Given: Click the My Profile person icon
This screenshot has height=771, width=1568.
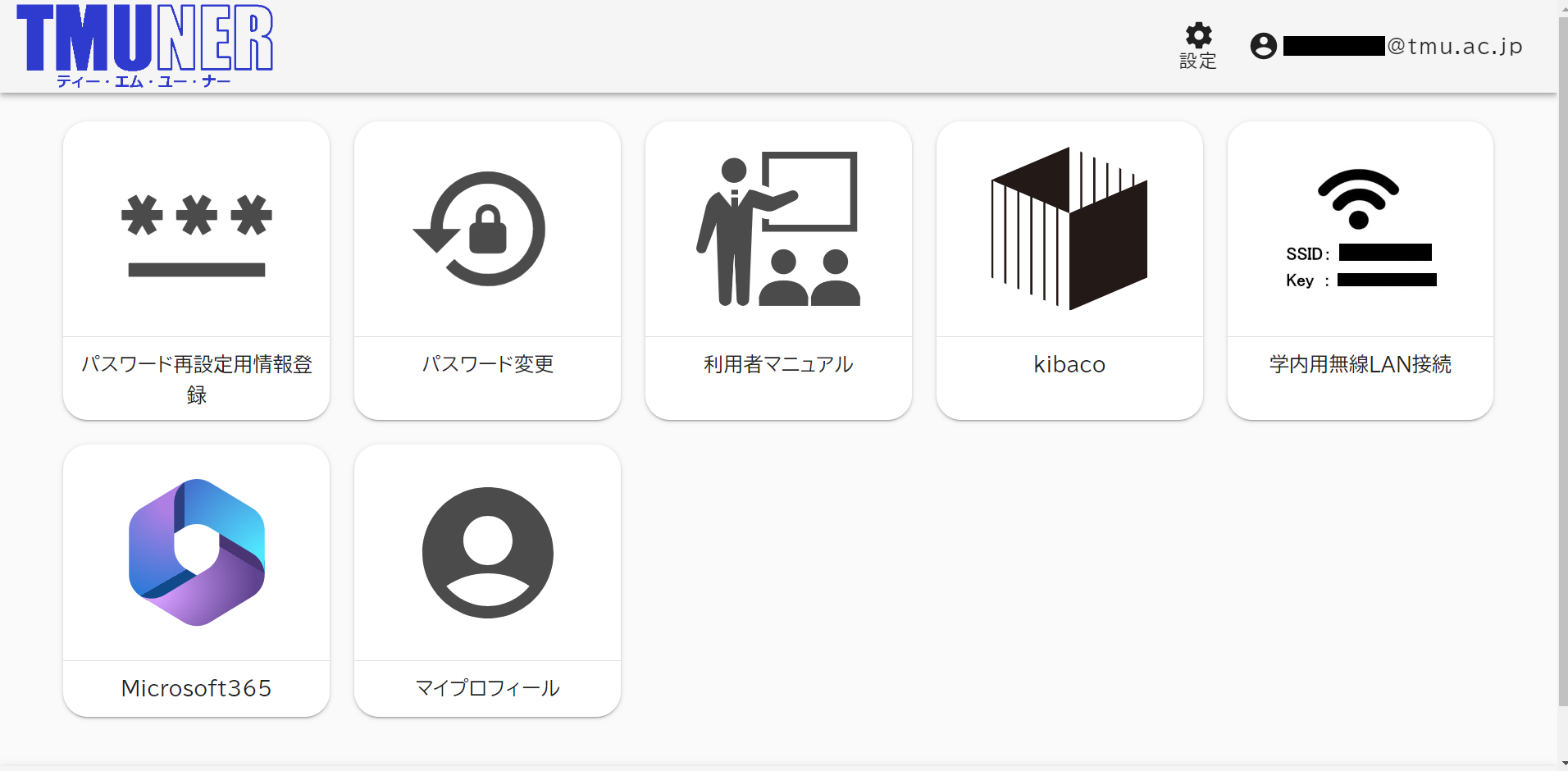Looking at the screenshot, I should tap(488, 553).
